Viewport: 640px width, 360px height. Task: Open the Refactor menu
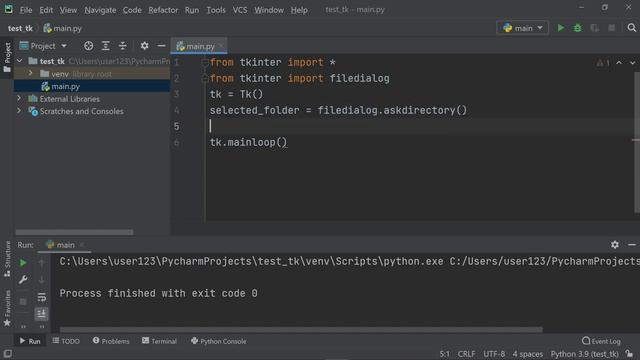(x=163, y=10)
